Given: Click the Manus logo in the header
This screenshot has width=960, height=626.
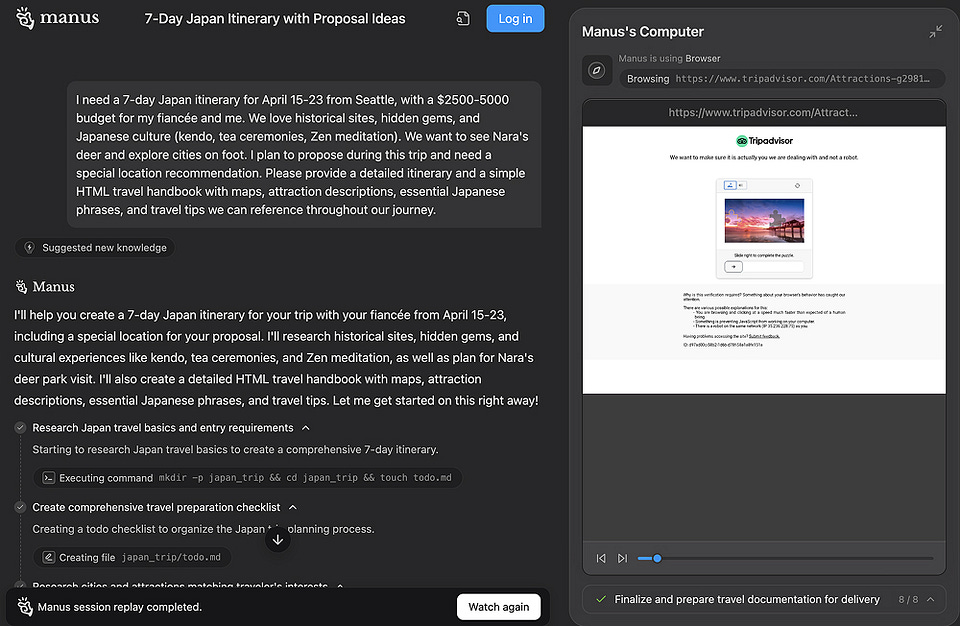Looking at the screenshot, I should point(58,18).
